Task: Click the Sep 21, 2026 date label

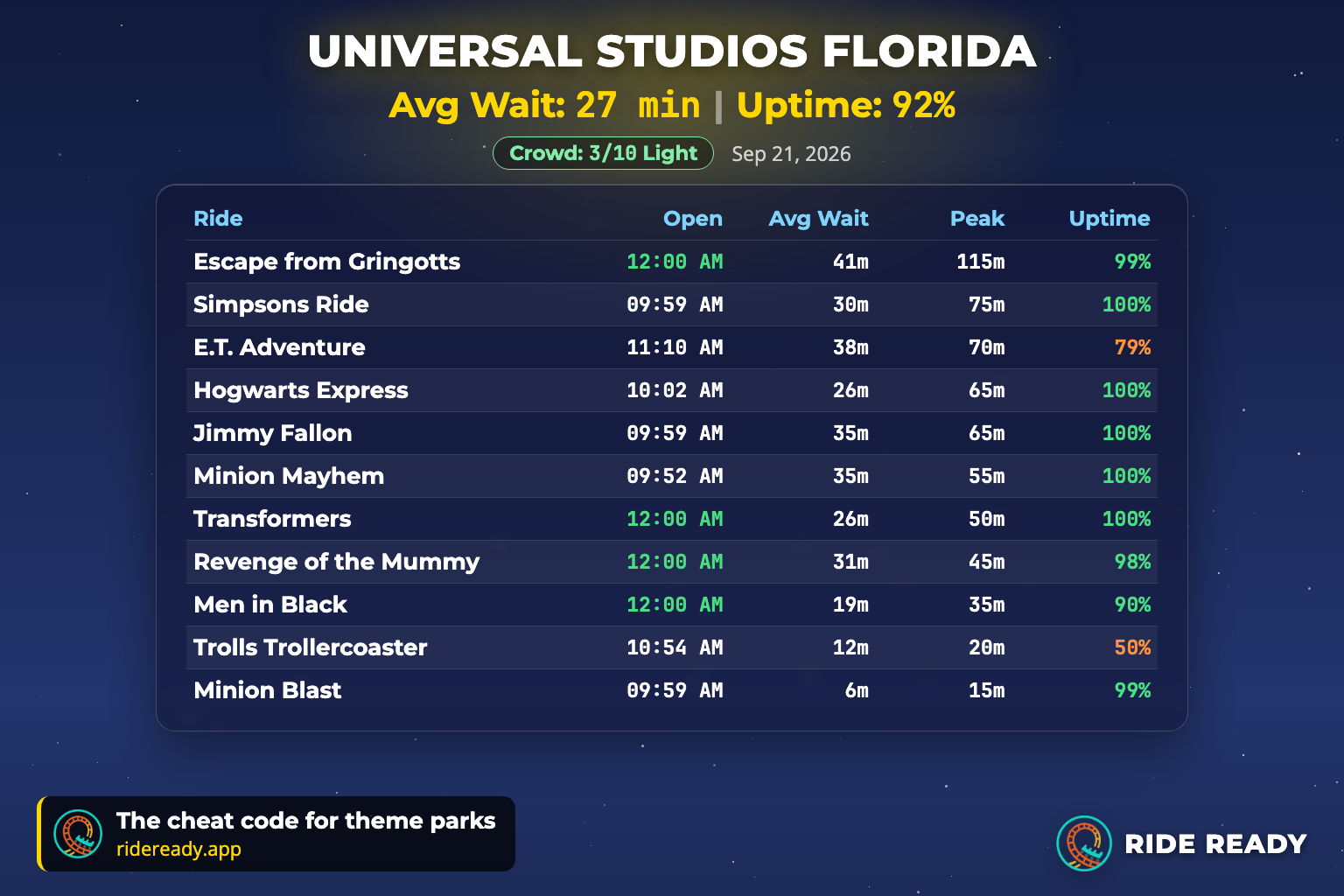Action: coord(791,154)
